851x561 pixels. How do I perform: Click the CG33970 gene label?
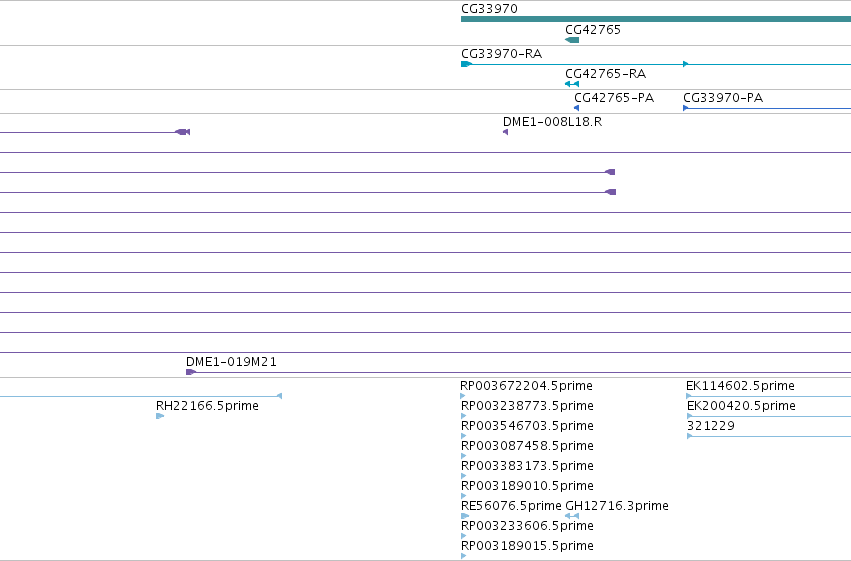tap(489, 9)
